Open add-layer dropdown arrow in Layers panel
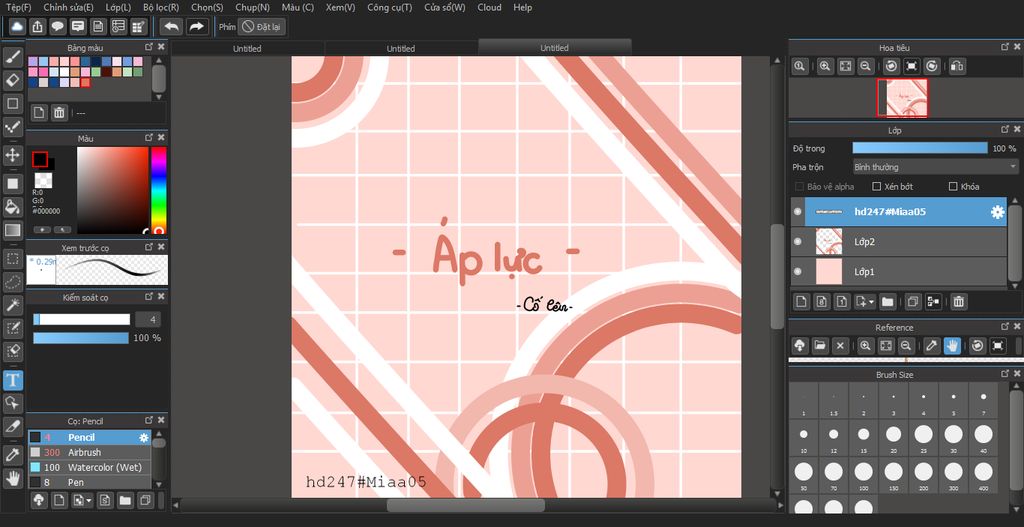 pos(872,302)
